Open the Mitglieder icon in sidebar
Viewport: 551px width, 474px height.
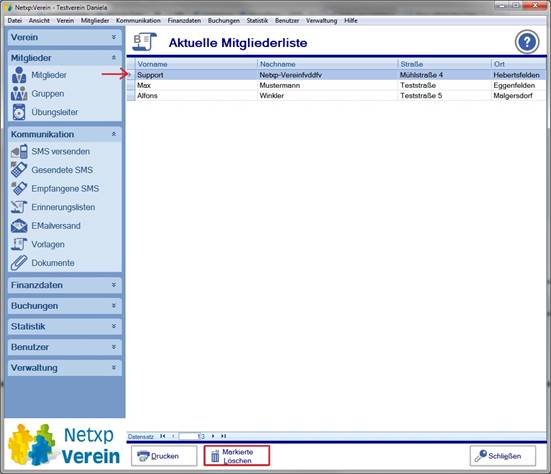(x=19, y=75)
